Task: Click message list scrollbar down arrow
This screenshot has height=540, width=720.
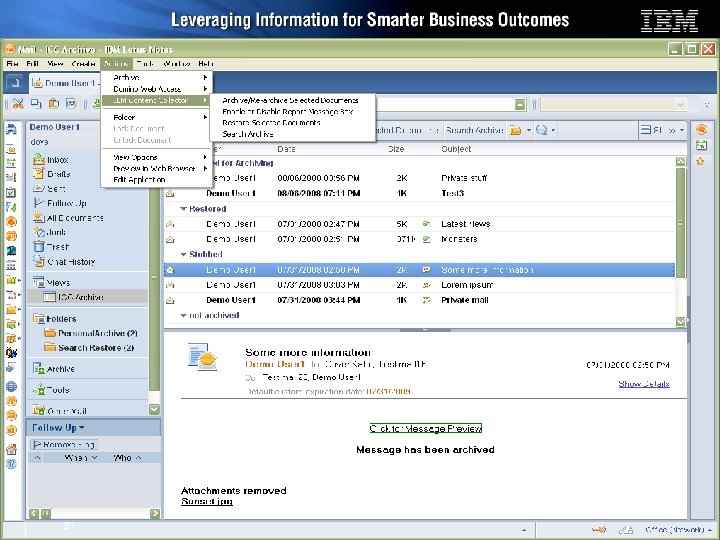Action: coord(681,322)
